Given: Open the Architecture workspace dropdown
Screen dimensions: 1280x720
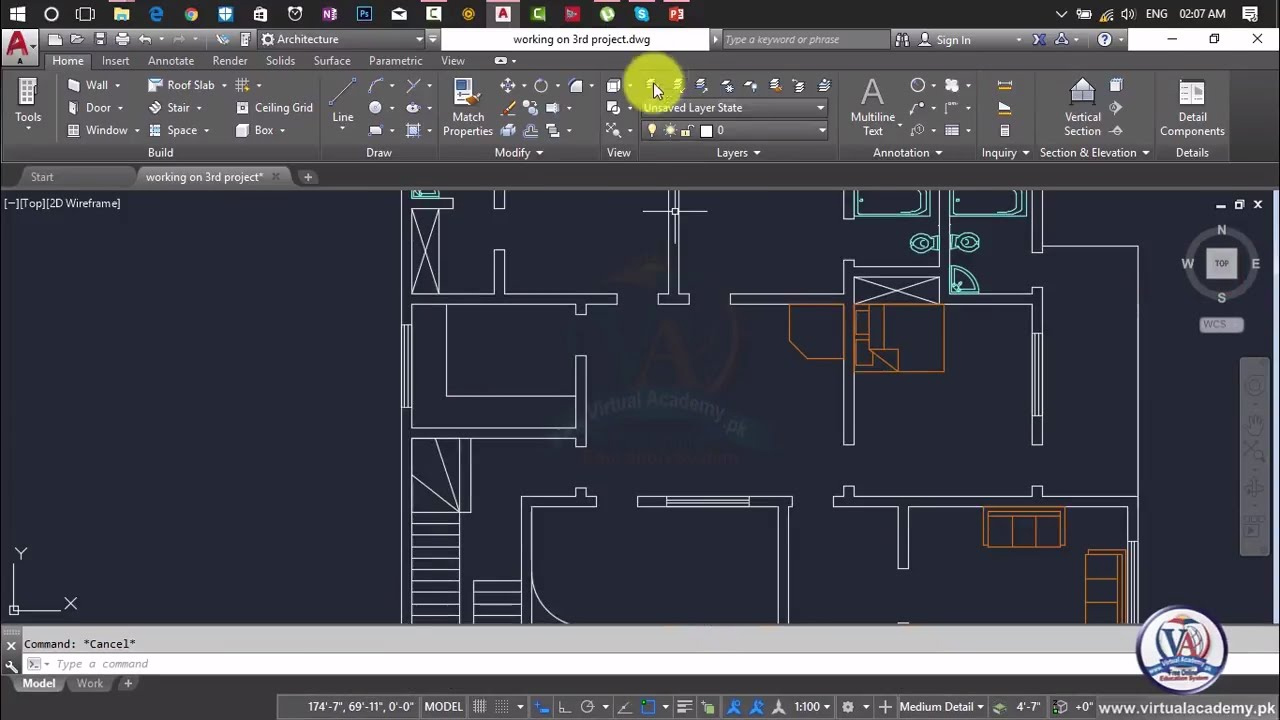Looking at the screenshot, I should pyautogui.click(x=342, y=39).
